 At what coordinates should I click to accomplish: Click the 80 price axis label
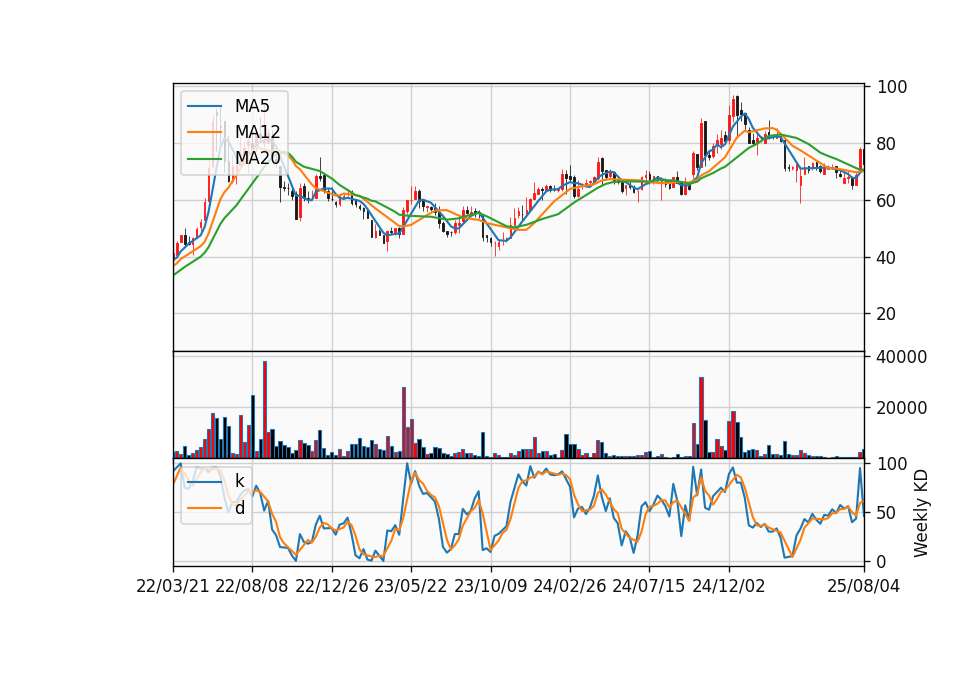[887, 144]
